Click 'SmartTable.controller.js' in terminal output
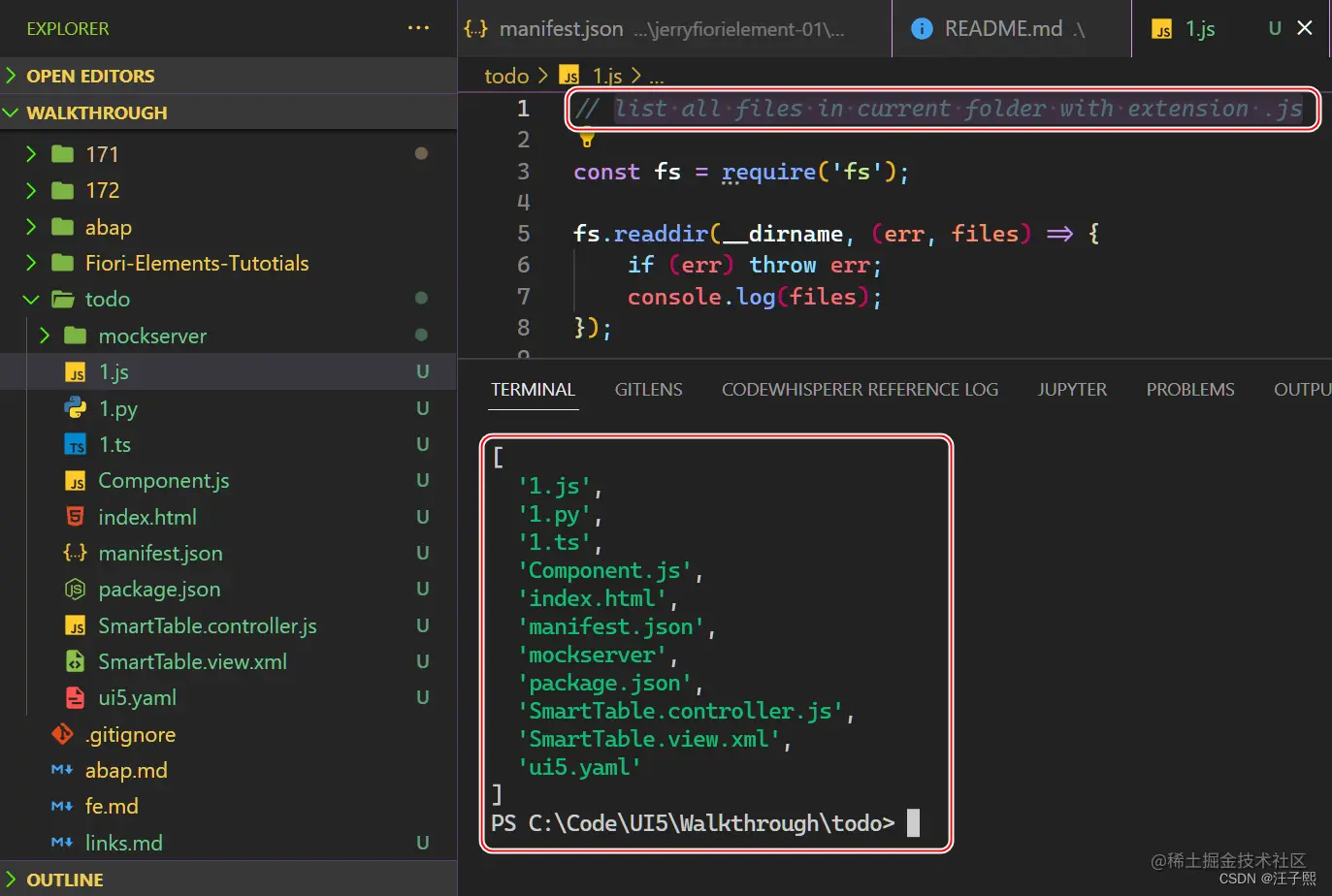This screenshot has height=896, width=1332. click(681, 712)
